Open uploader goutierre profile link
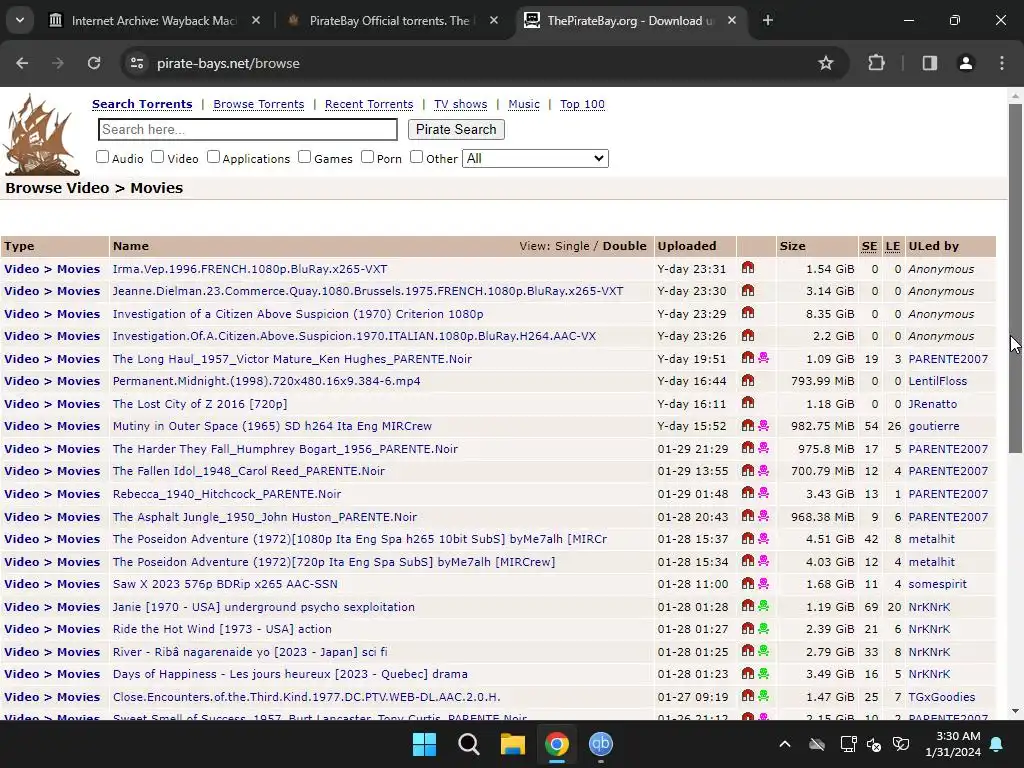The height and width of the screenshot is (768, 1024). (934, 426)
